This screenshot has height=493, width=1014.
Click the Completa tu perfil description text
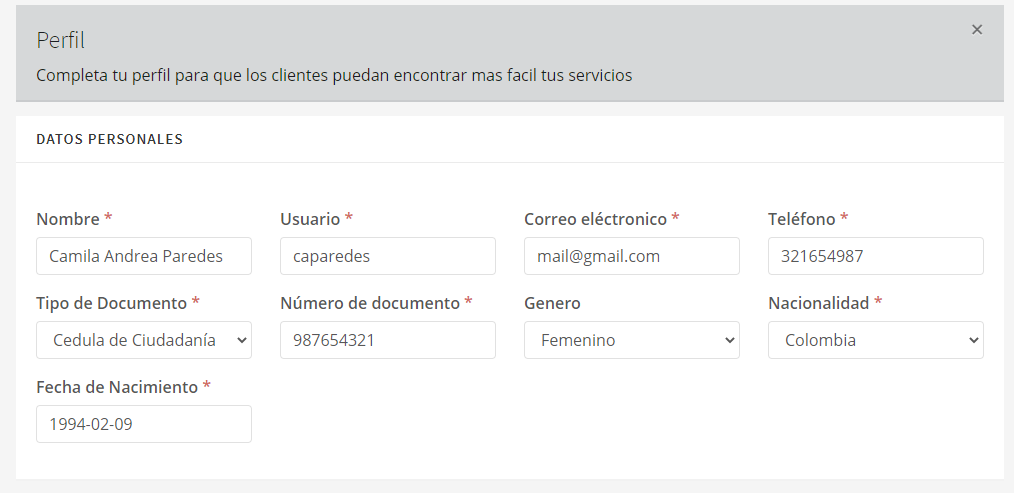tap(333, 75)
